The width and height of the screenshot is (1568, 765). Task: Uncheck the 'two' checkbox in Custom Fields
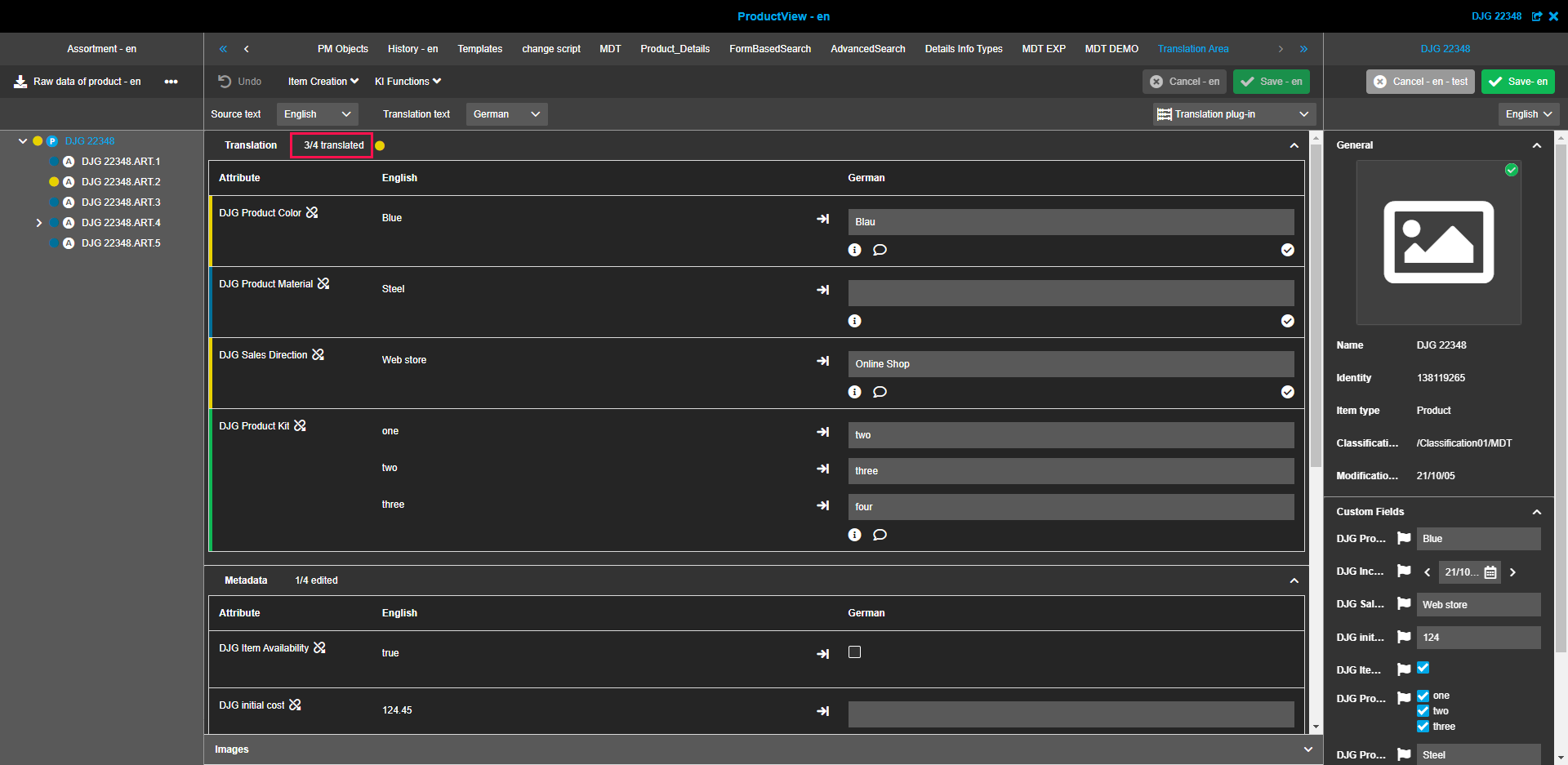click(1423, 711)
